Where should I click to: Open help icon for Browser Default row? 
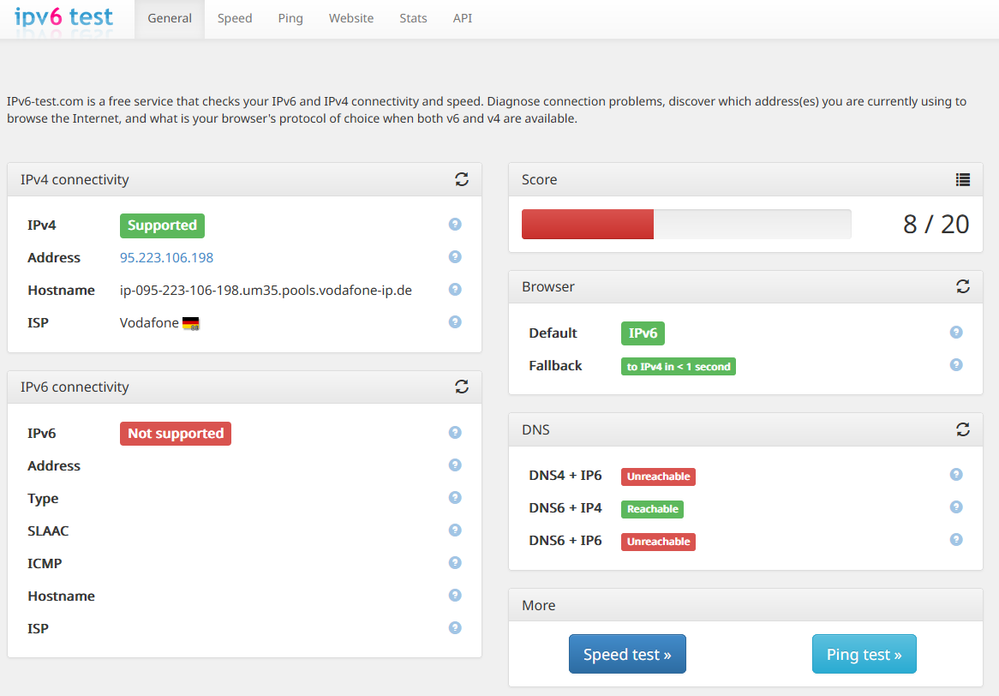click(956, 332)
